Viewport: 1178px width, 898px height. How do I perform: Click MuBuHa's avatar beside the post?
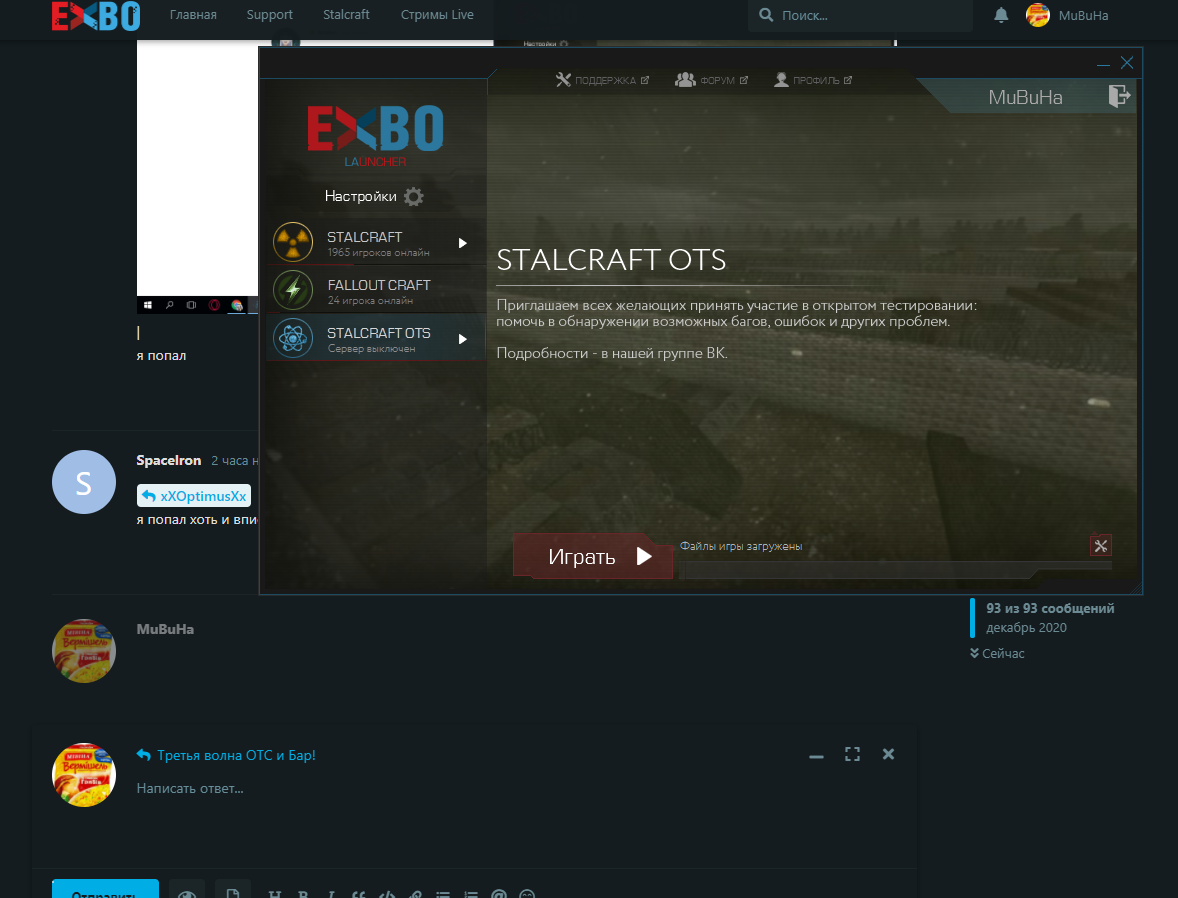coord(83,651)
